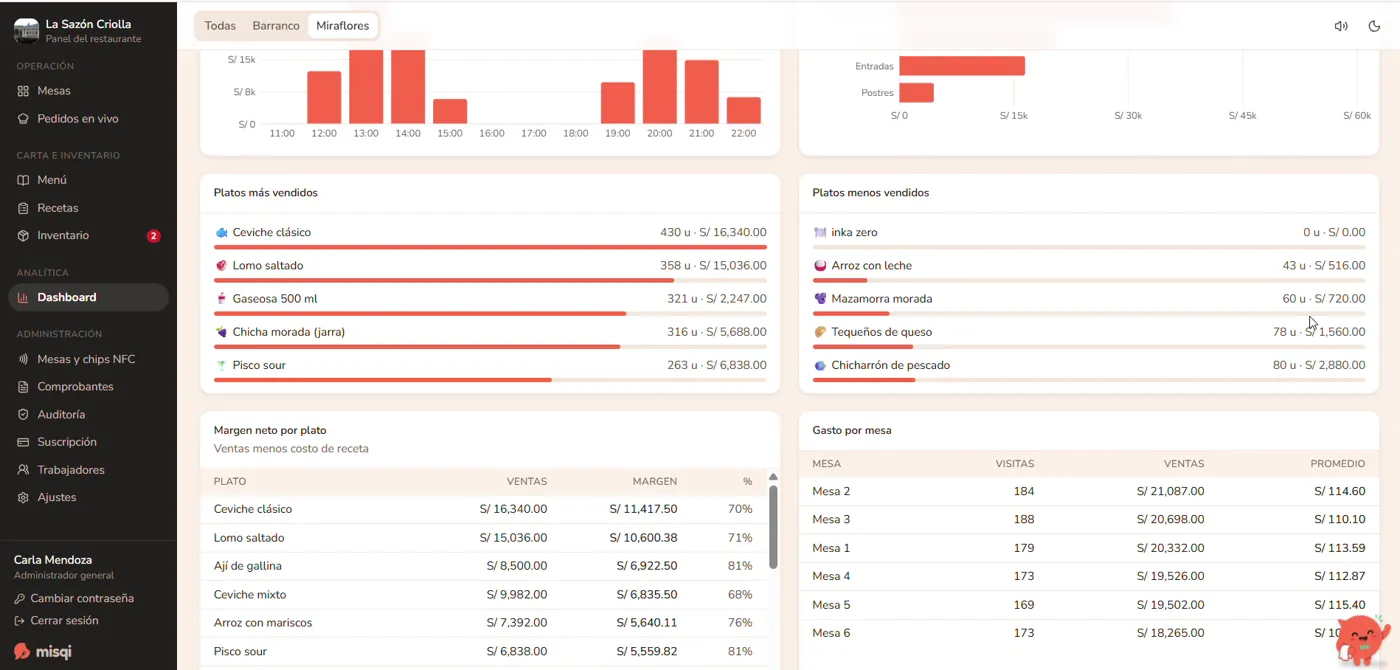Viewport: 1400px width, 670px height.
Task: Click the MARGEN column header
Action: click(655, 481)
